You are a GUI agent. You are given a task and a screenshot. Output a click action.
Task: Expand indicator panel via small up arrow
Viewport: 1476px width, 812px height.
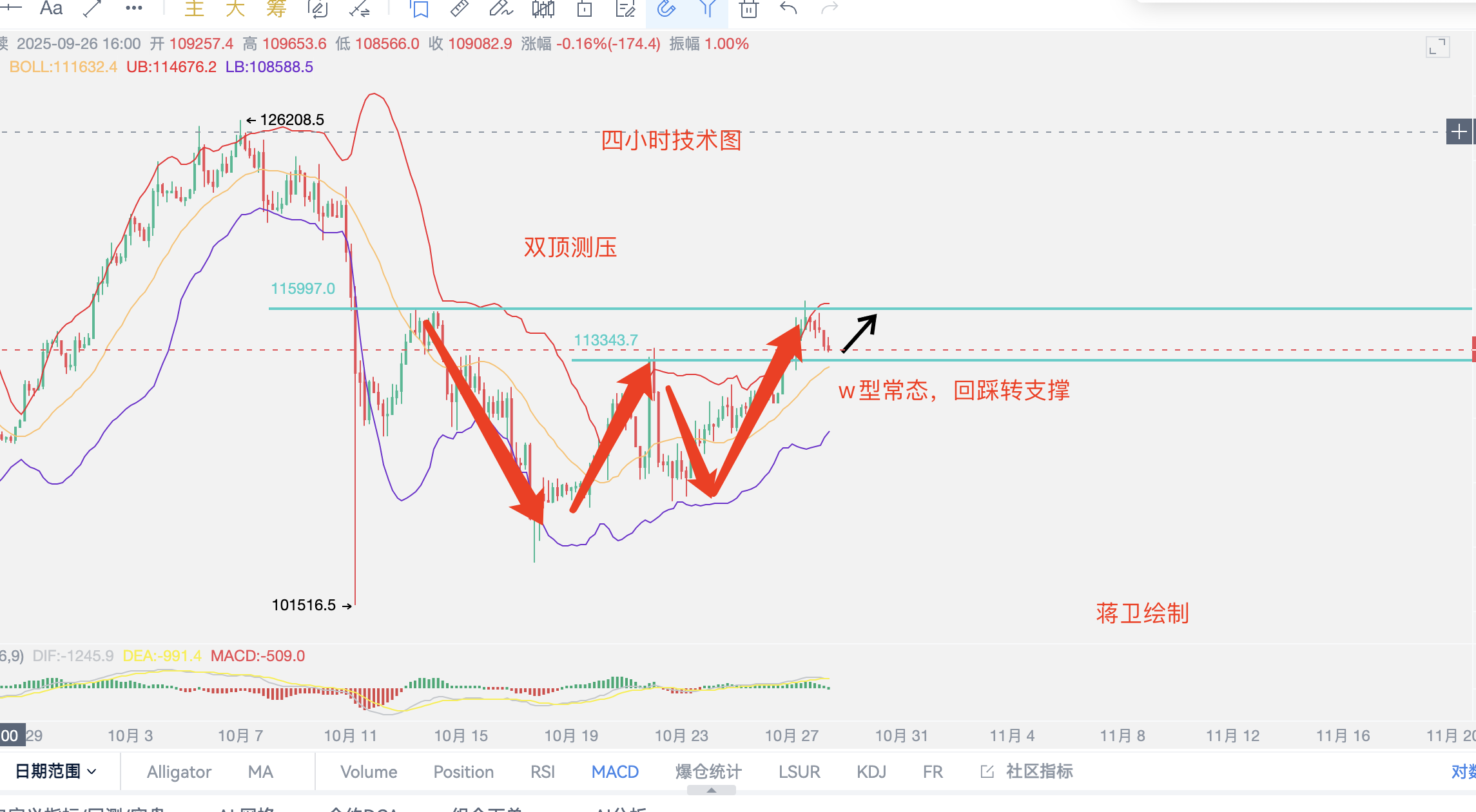(x=711, y=790)
